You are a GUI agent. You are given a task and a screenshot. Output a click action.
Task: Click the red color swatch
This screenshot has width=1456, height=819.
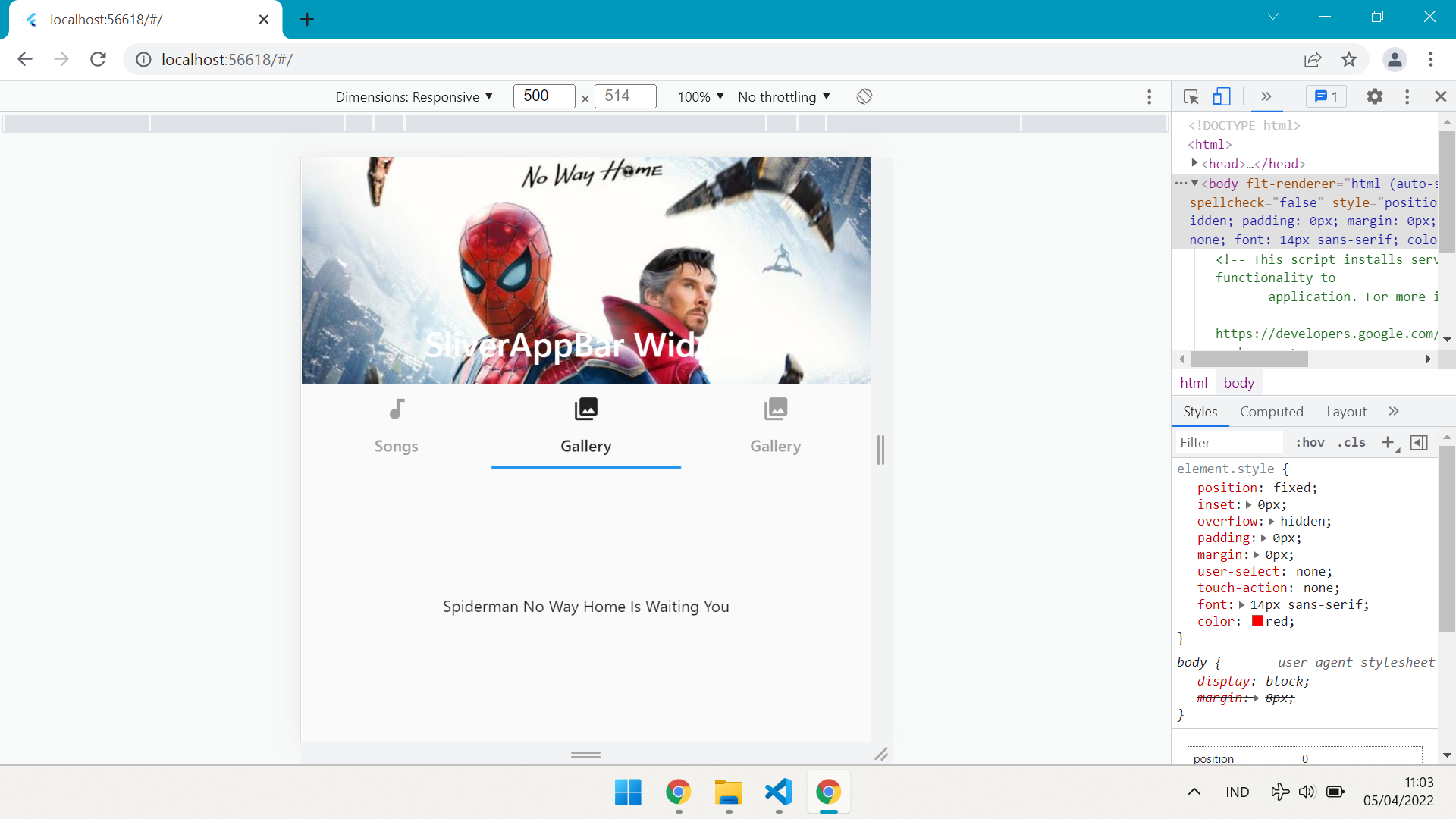point(1257,621)
